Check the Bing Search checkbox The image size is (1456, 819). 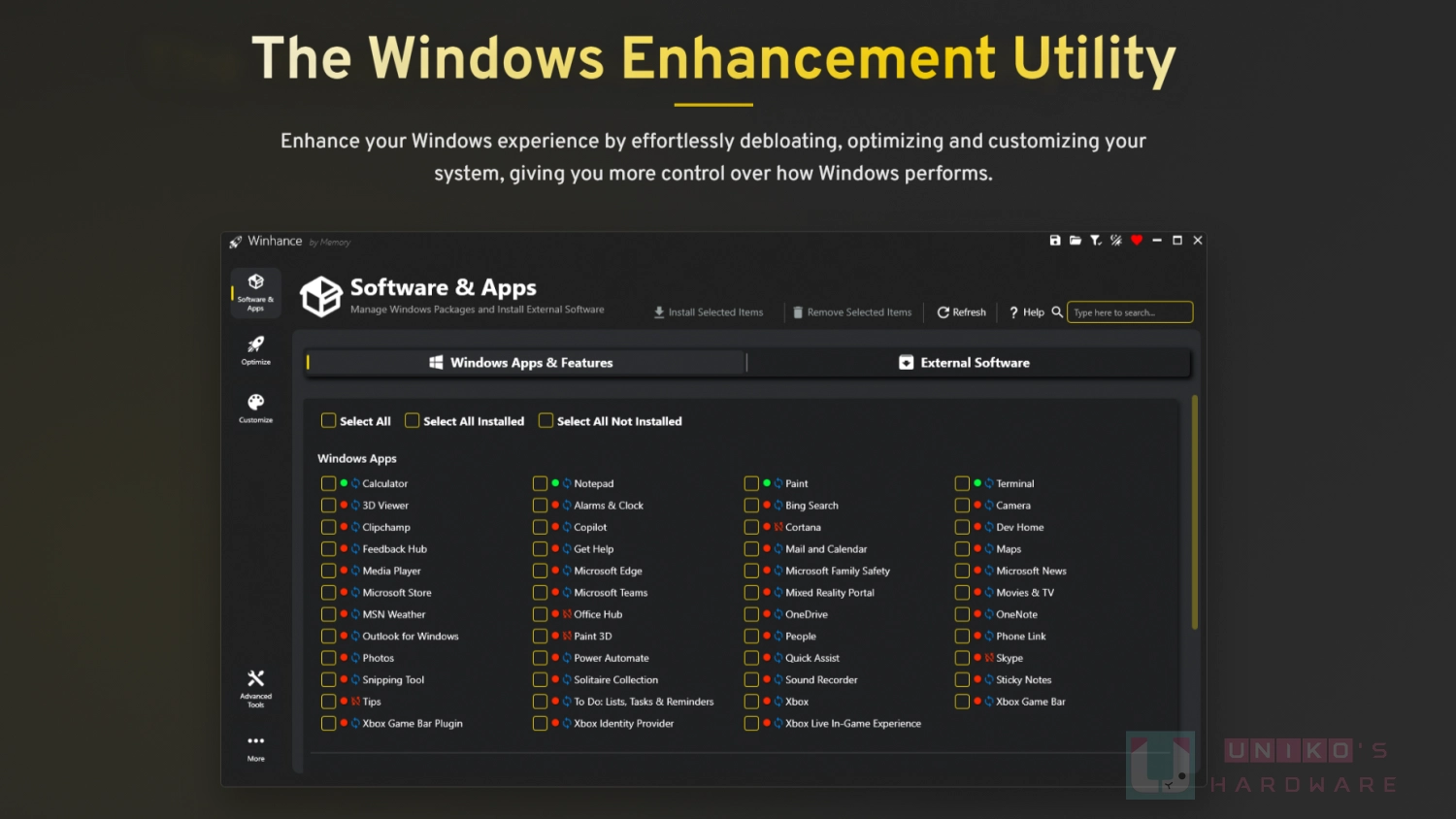click(752, 506)
